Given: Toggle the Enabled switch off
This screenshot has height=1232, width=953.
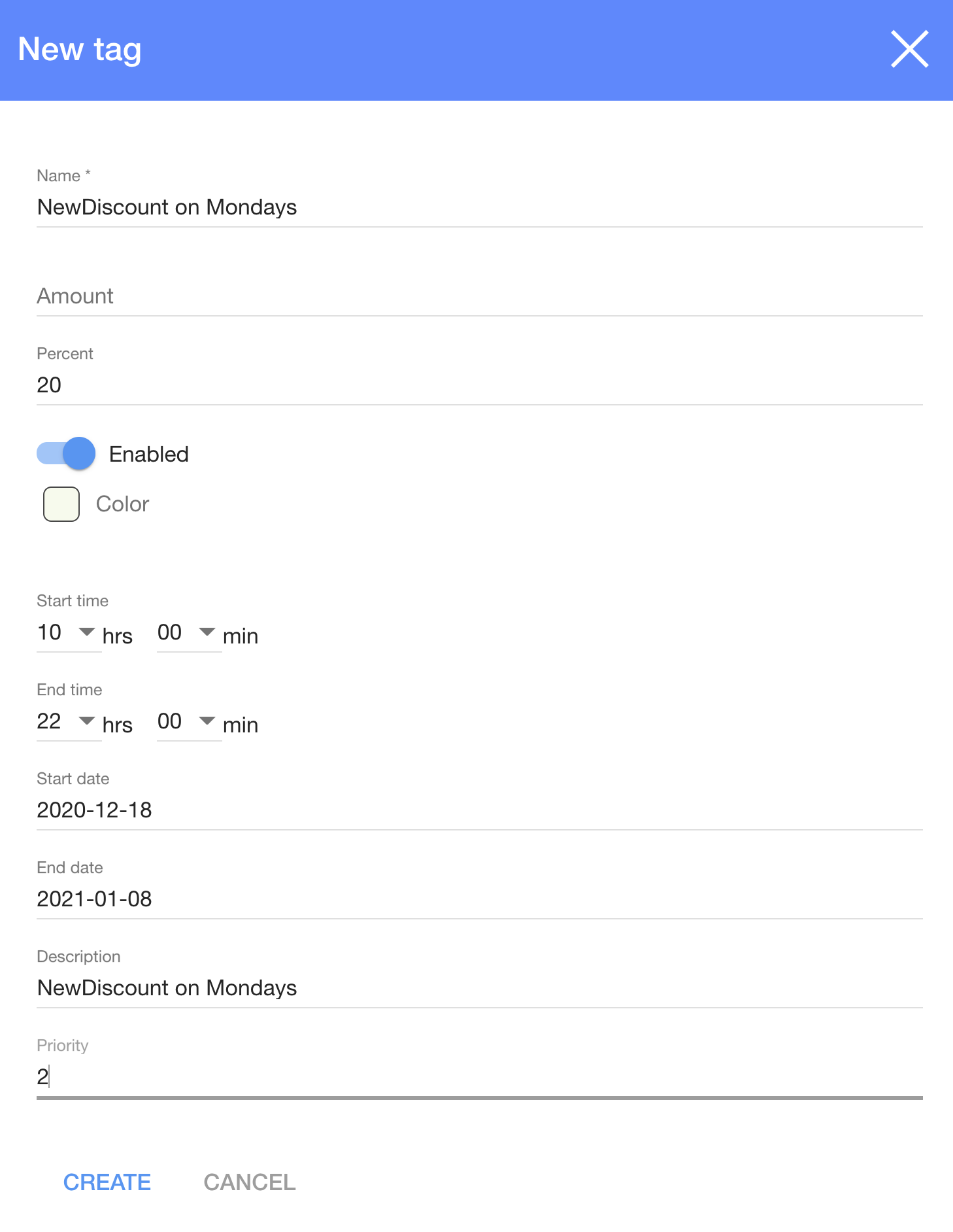Looking at the screenshot, I should click(x=66, y=453).
